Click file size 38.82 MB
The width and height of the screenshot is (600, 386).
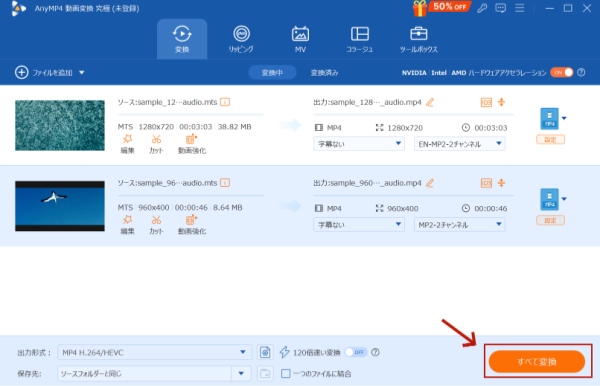pyautogui.click(x=234, y=127)
